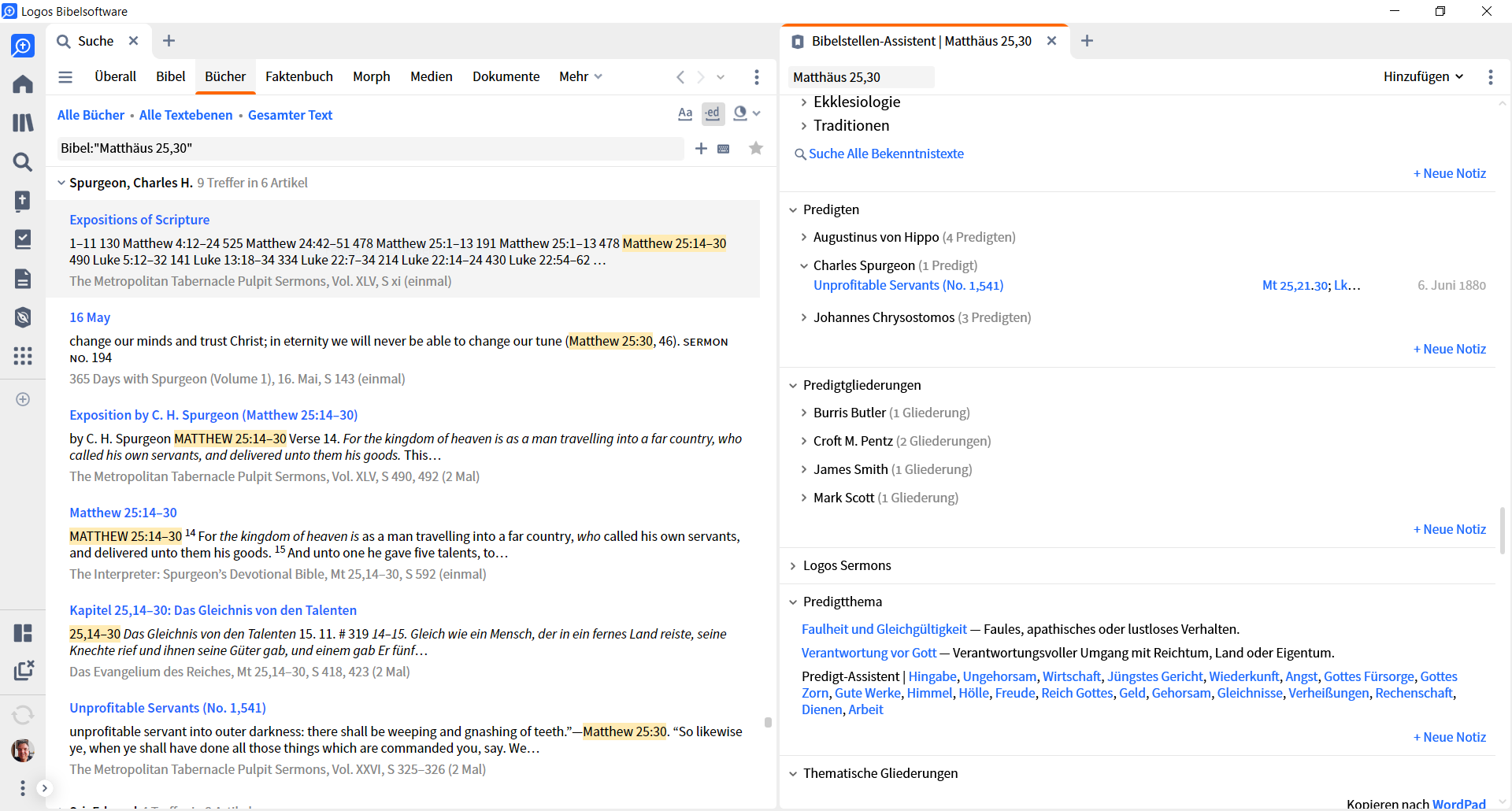This screenshot has height=811, width=1512.
Task: Add a search term with the plus icon
Action: coord(701,149)
